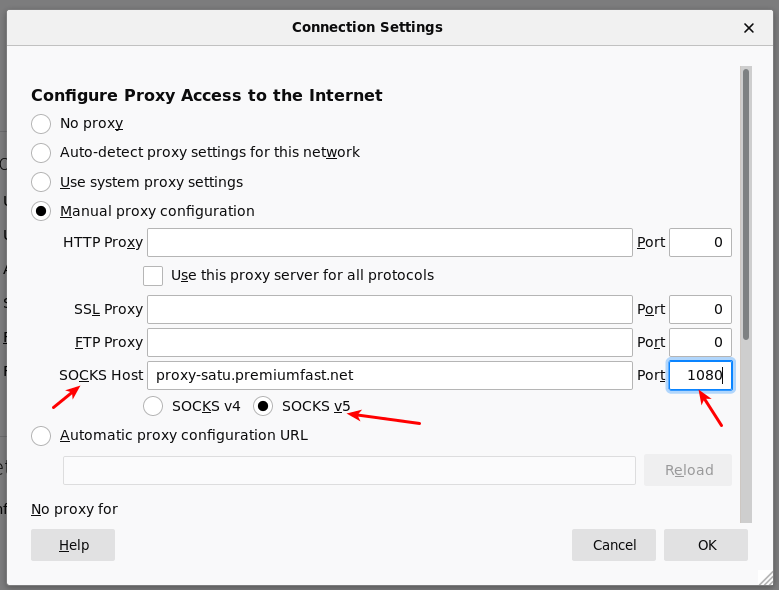Screen dimensions: 779x590
Task: Click the SOCKS Host field with proxy-satu.premiumfast.net
Action: pyautogui.click(x=390, y=375)
